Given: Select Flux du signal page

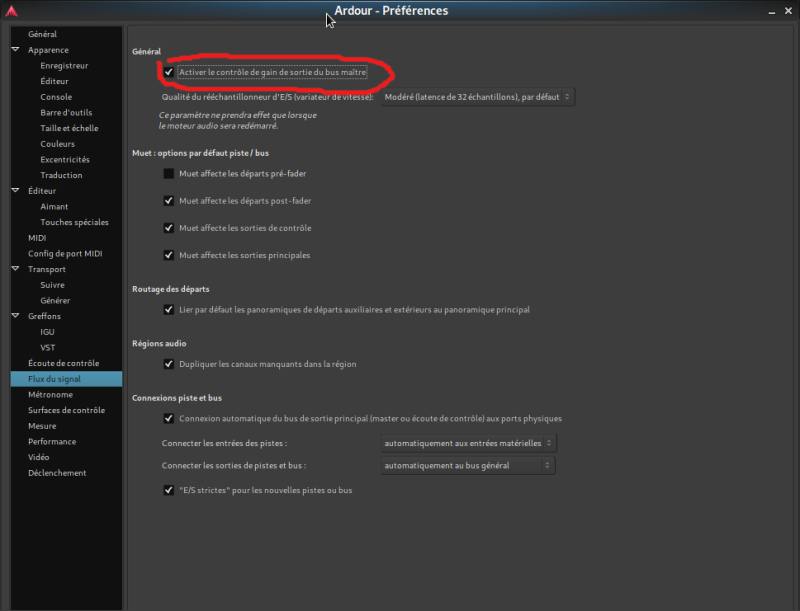Looking at the screenshot, I should click(x=66, y=379).
